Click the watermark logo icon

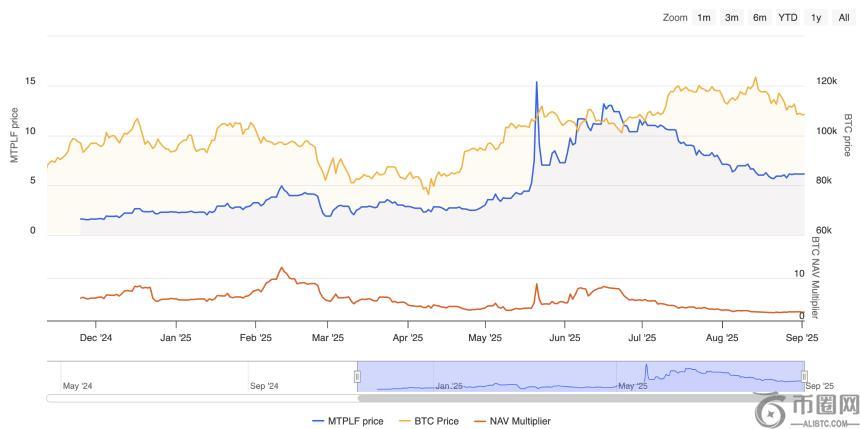point(773,410)
